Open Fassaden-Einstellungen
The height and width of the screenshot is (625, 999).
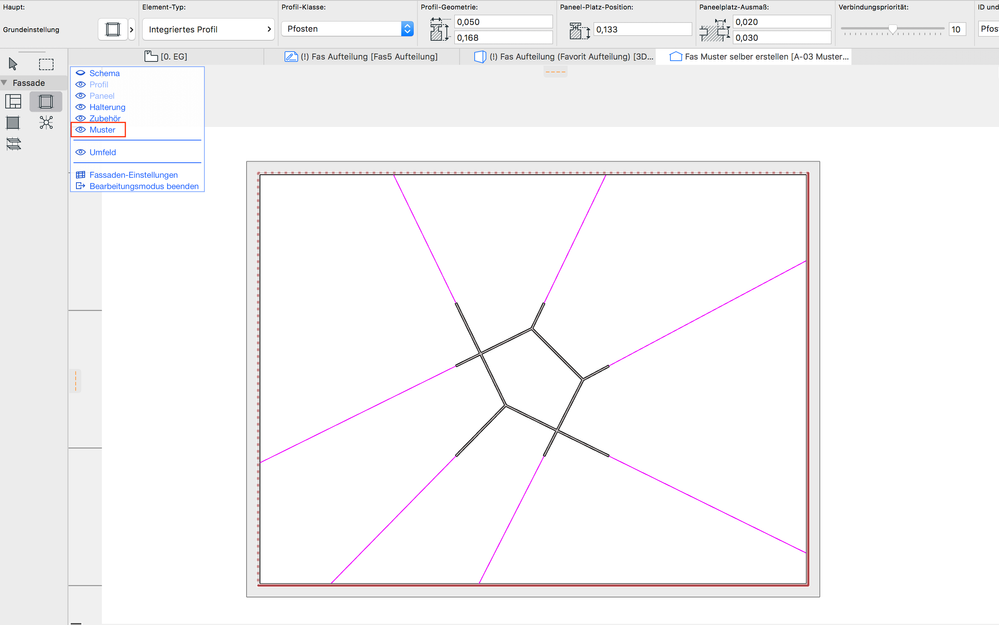133,175
